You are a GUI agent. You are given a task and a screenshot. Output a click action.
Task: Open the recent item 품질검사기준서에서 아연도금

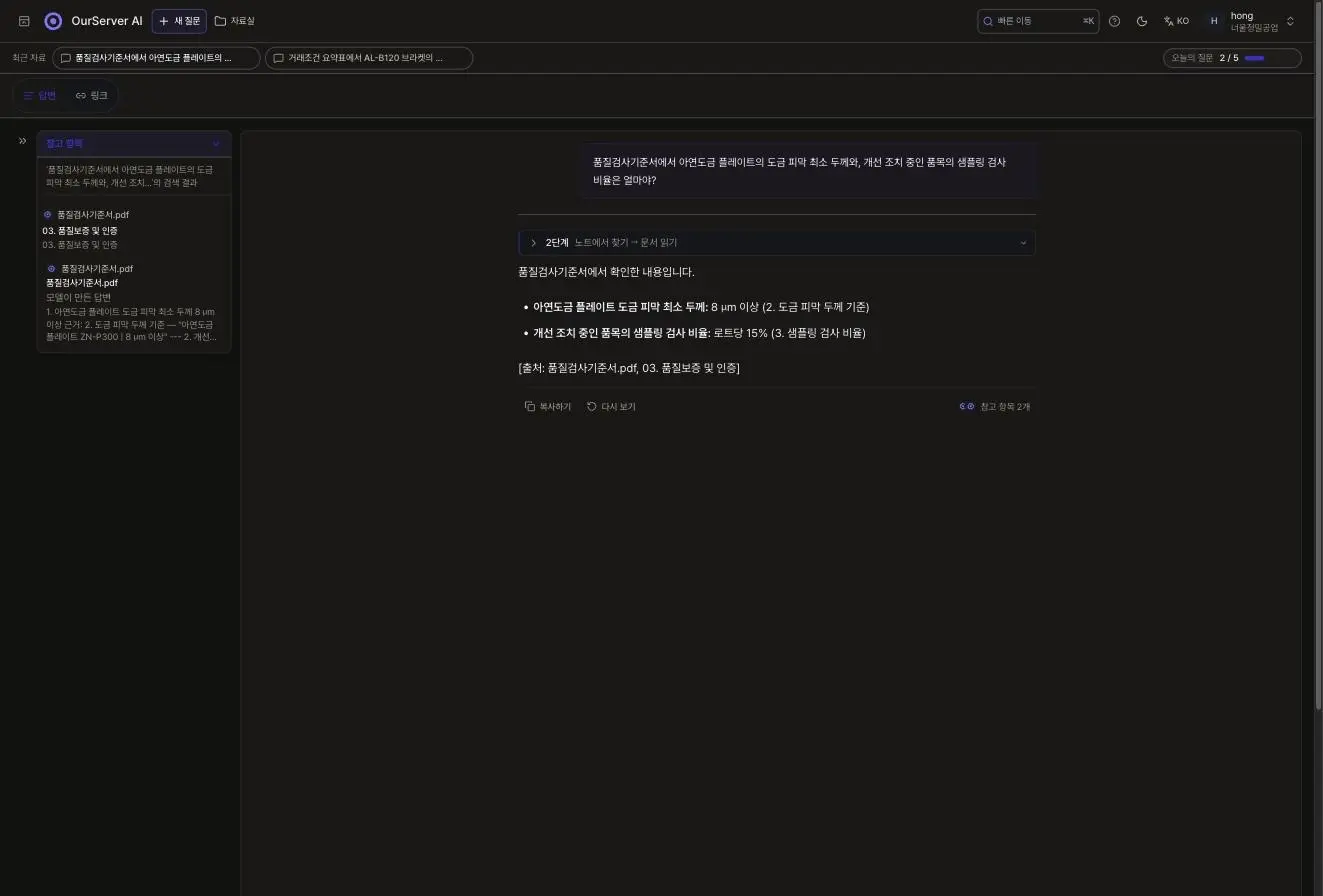pyautogui.click(x=156, y=58)
